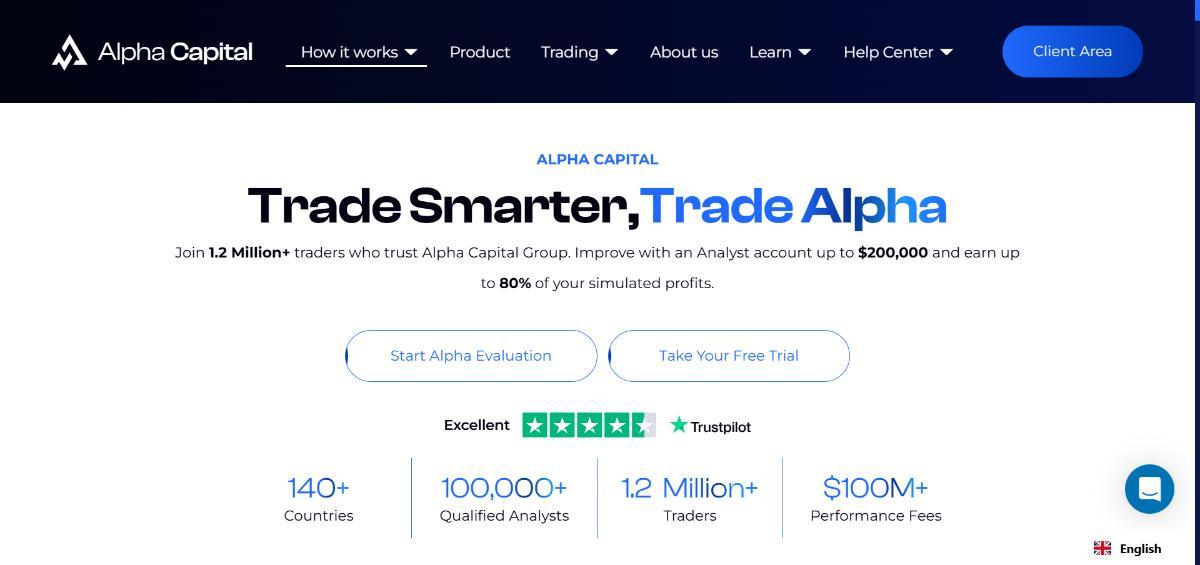Expand the Learn dropdown arrow
Image resolution: width=1200 pixels, height=565 pixels.
pyautogui.click(x=805, y=52)
